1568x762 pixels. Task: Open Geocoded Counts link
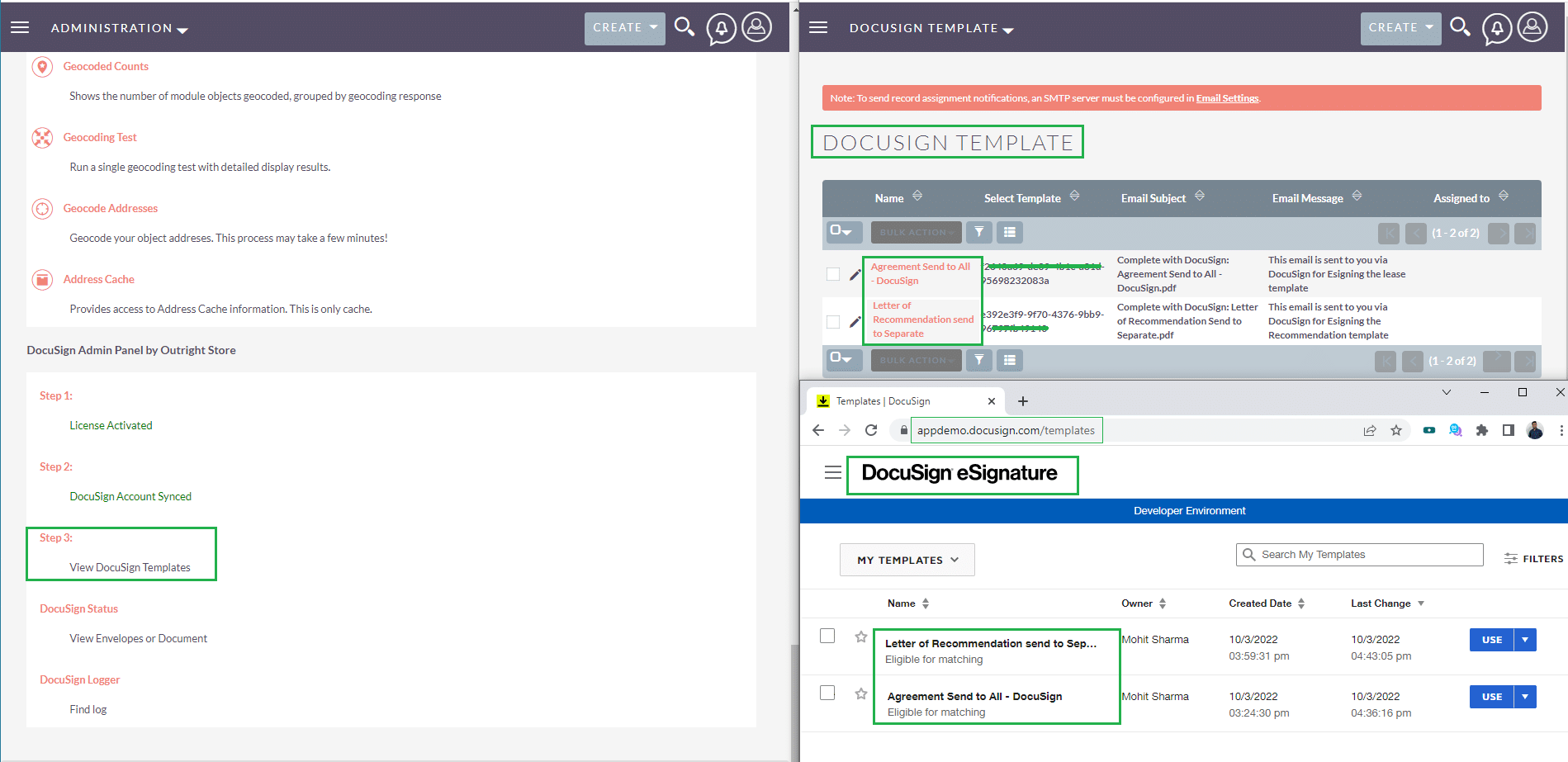click(x=106, y=66)
